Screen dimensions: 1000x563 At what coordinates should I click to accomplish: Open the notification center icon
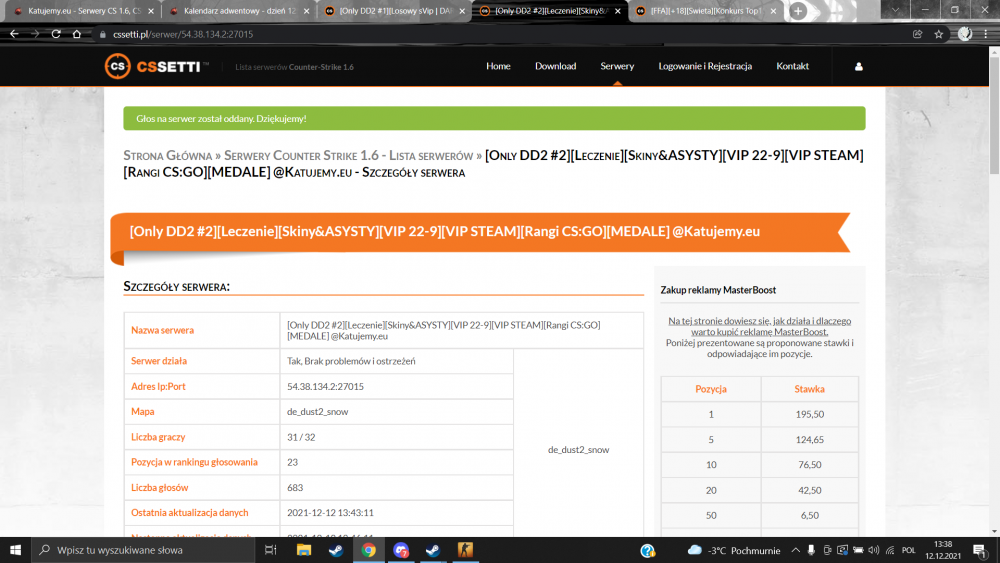980,550
